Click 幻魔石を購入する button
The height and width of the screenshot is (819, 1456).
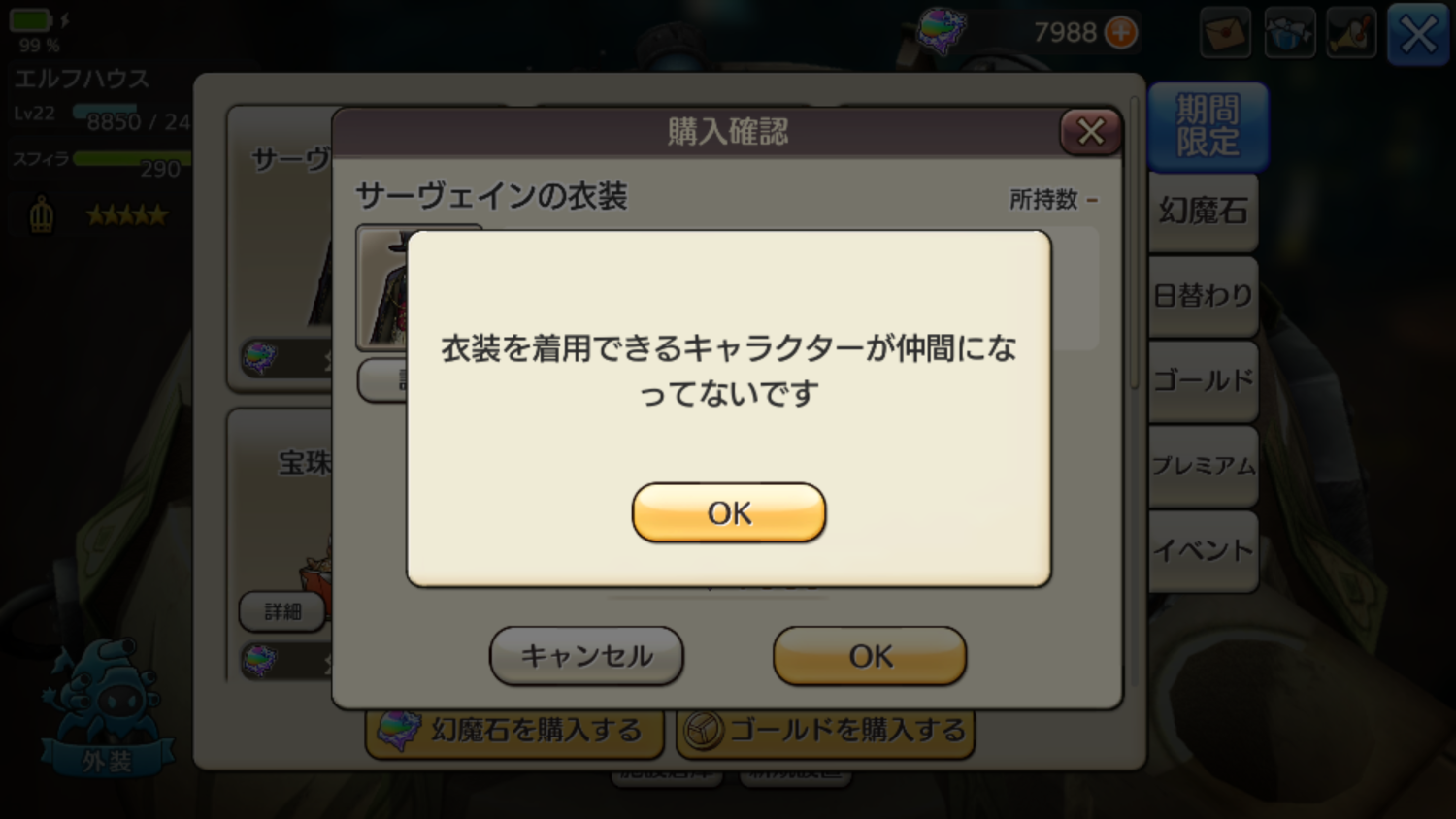pos(514,731)
